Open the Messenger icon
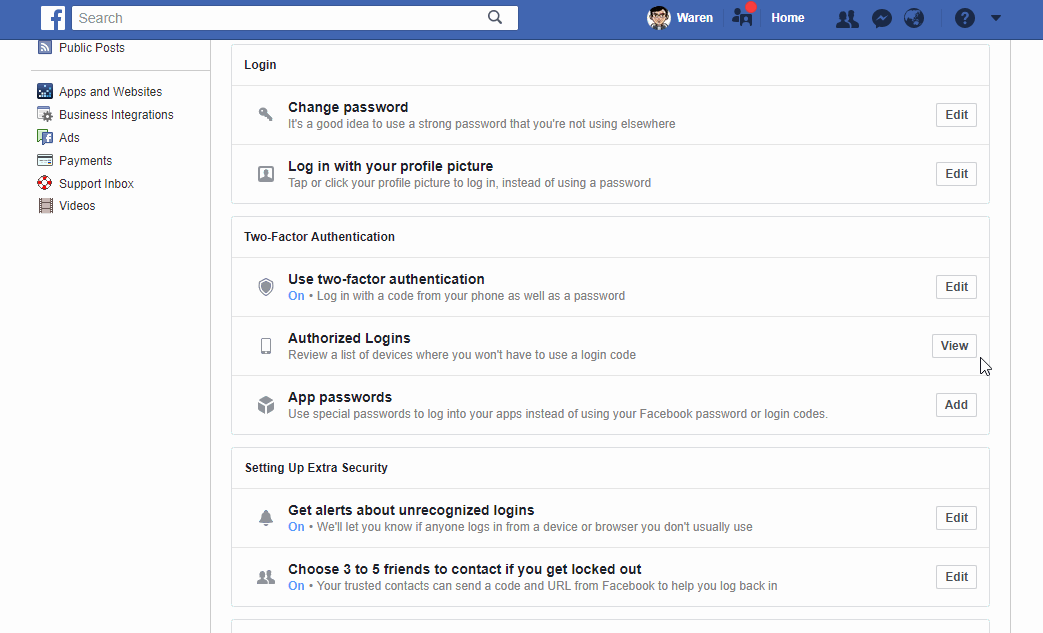 881,18
